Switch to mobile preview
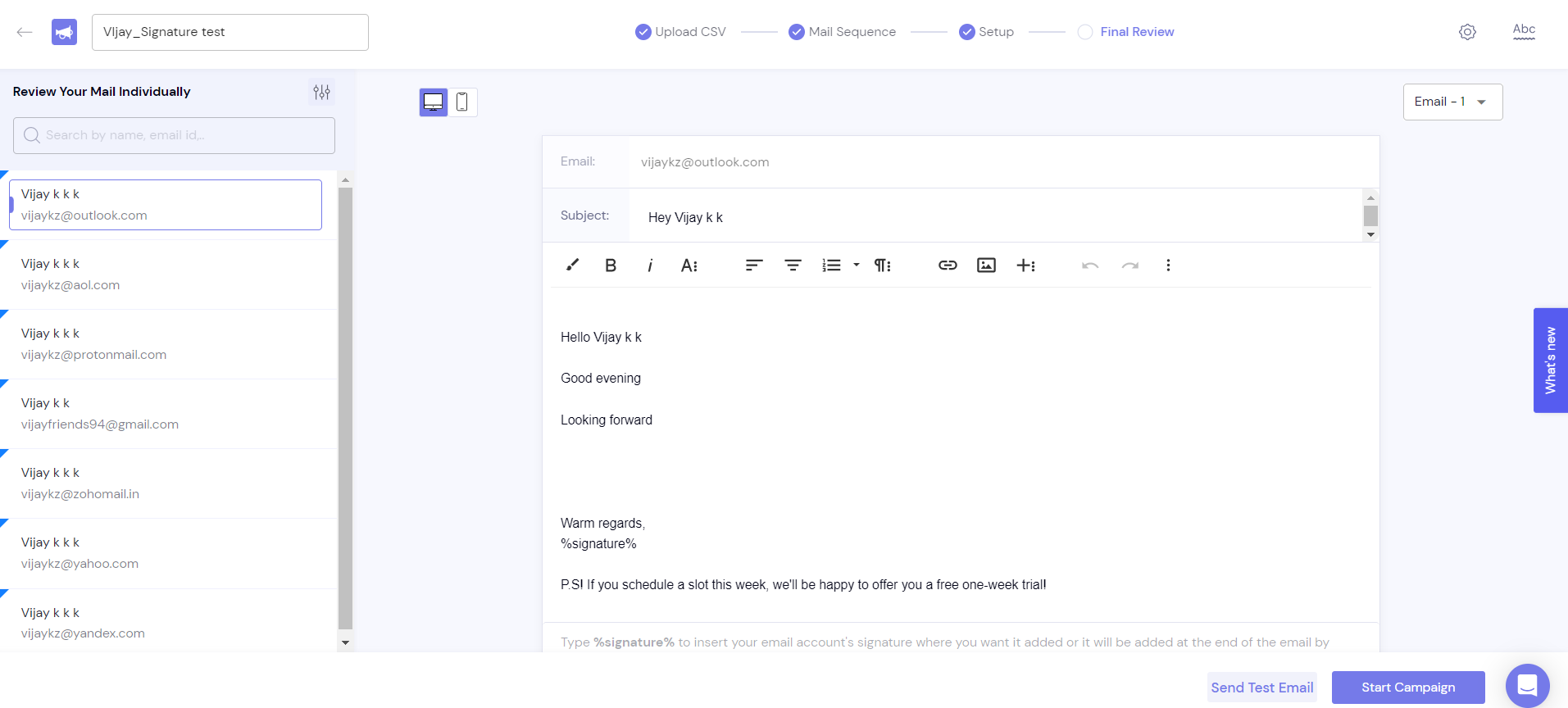Screen dimensions: 1568x708 click(x=462, y=102)
